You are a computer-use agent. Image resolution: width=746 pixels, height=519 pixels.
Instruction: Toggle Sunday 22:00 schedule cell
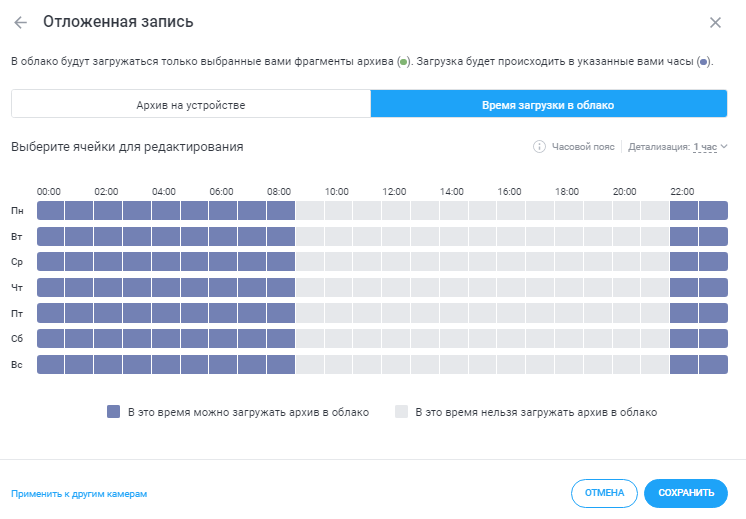(x=684, y=364)
